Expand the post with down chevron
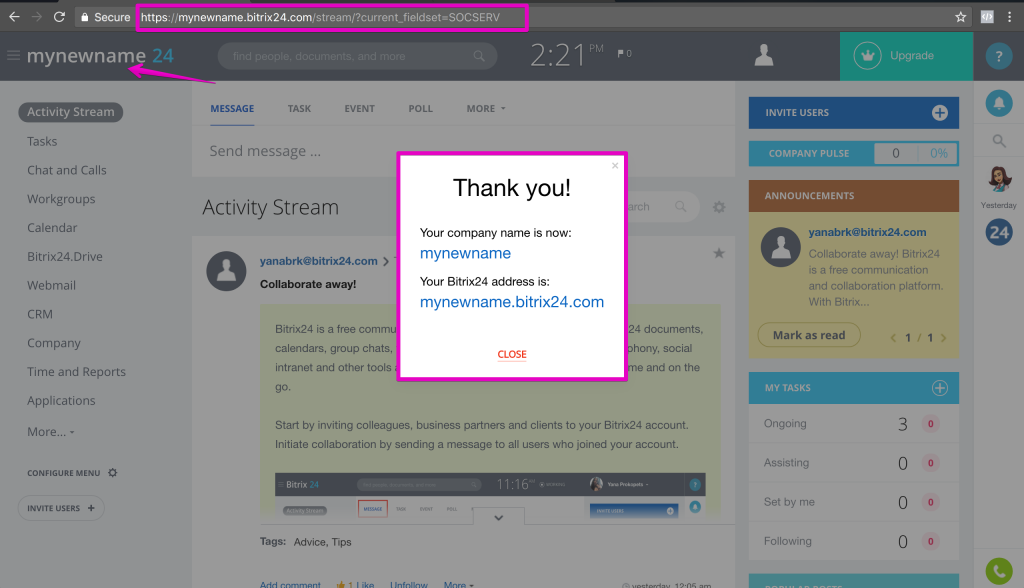1024x588 pixels. pos(498,517)
